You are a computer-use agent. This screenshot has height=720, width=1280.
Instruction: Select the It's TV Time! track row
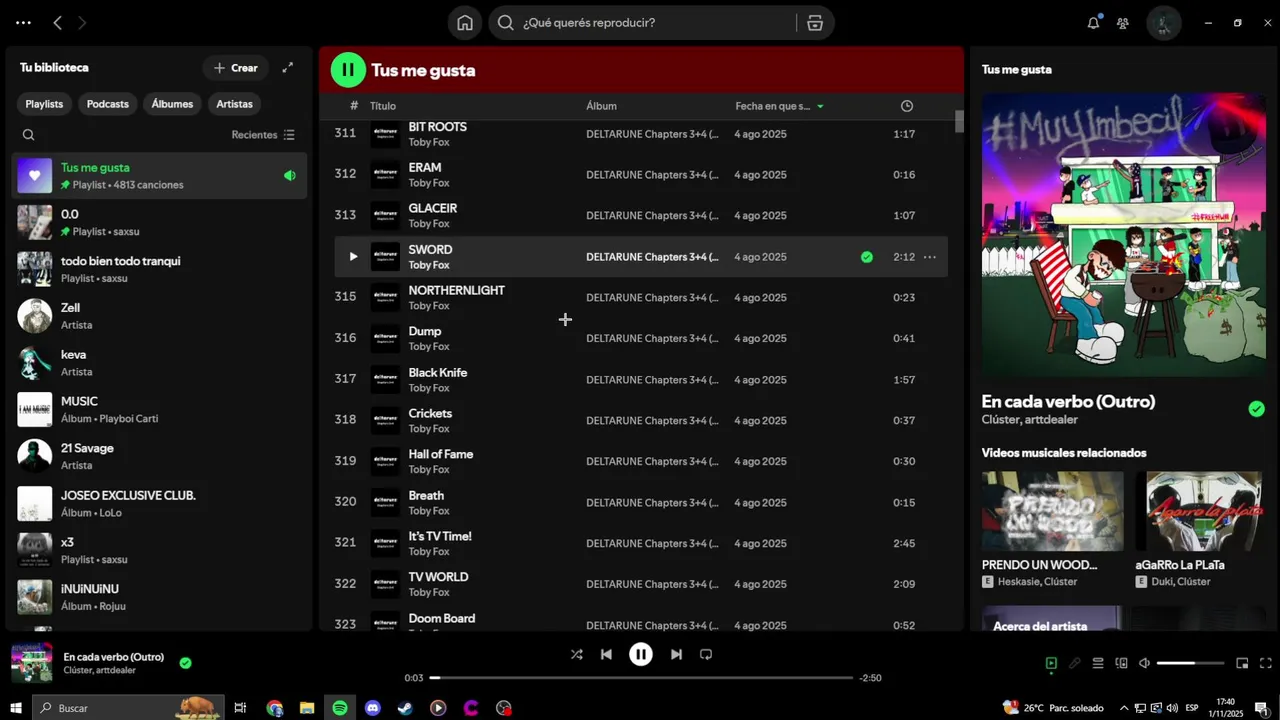(x=641, y=544)
